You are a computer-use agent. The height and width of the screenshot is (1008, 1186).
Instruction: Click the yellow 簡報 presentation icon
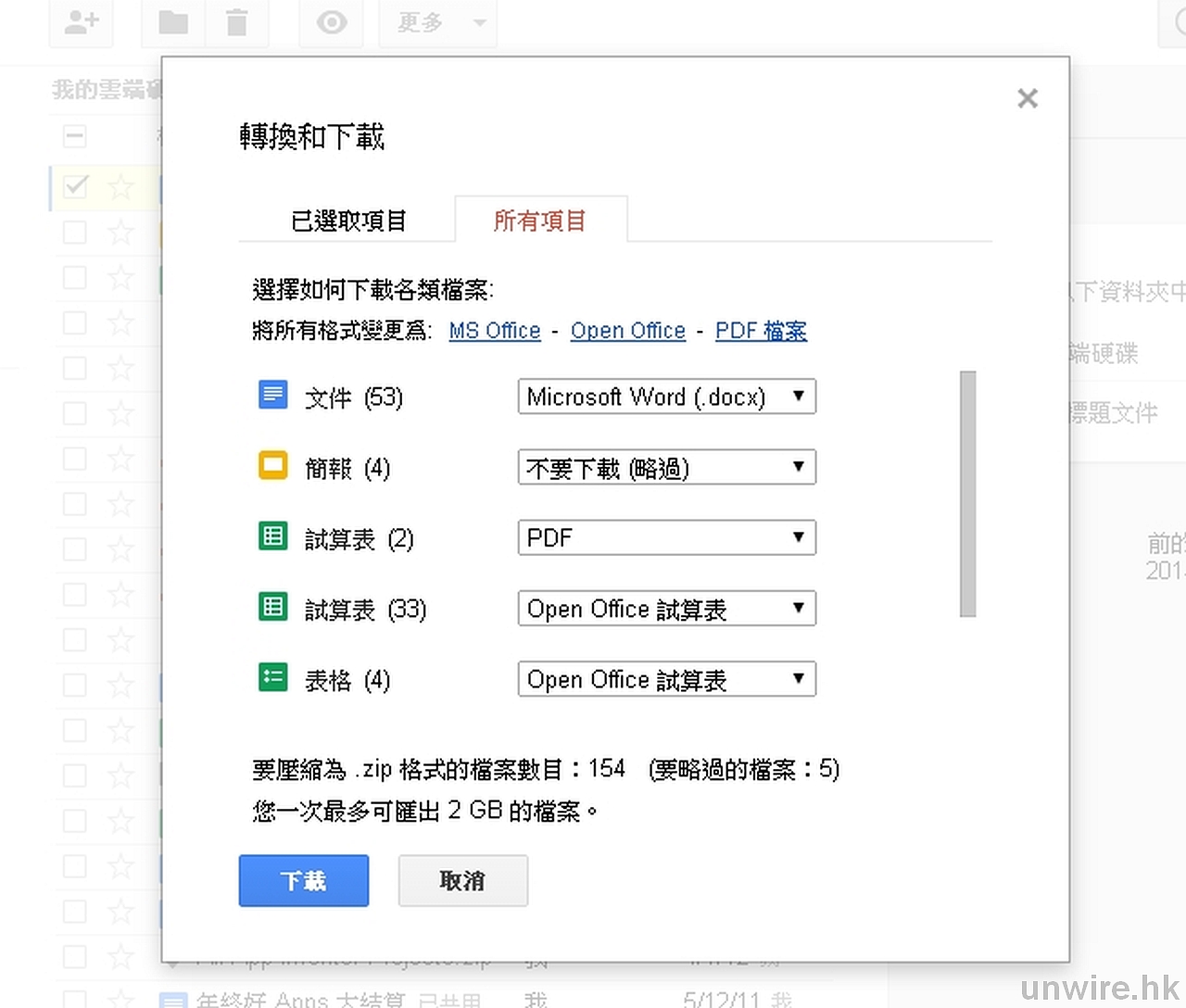(272, 466)
